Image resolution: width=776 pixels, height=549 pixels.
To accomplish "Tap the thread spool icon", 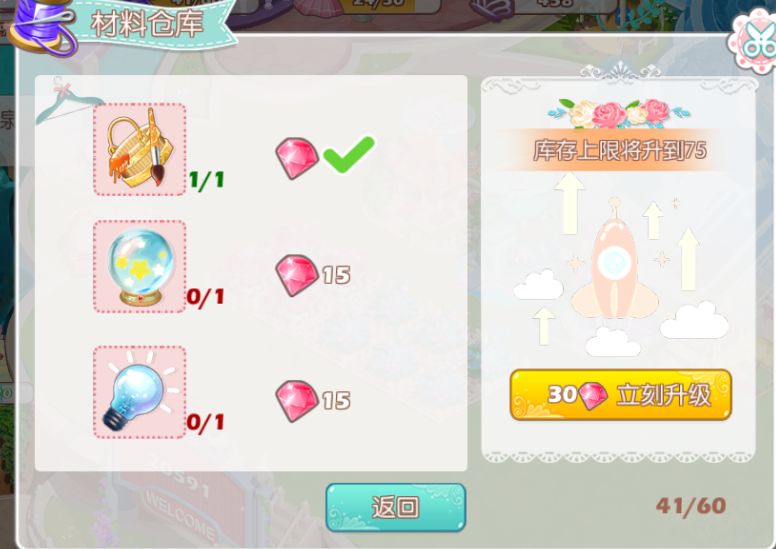I will tap(44, 26).
